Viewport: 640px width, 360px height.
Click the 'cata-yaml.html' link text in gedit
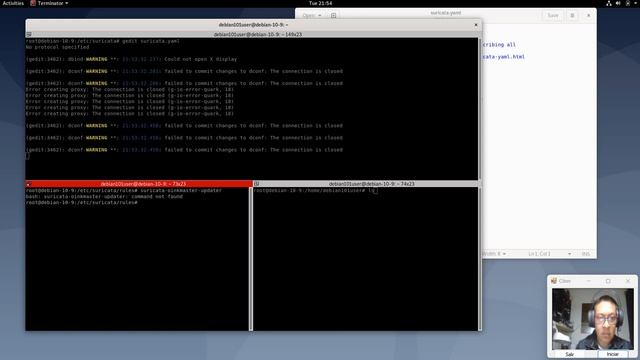(504, 57)
